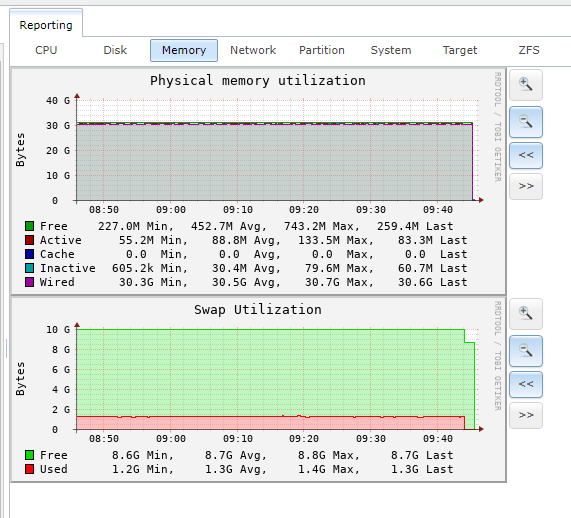Click the purple Wired legend color swatch
Viewport: 571px width, 518px height.
point(29,282)
